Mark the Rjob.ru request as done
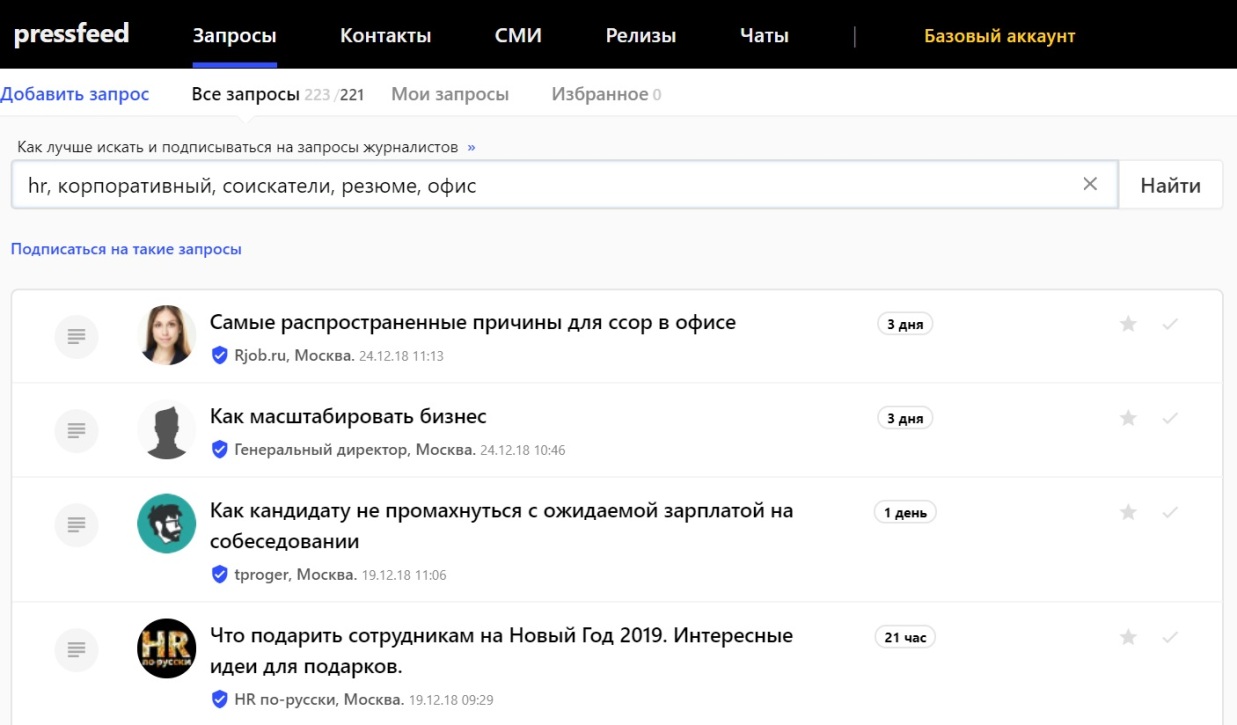 point(1170,324)
